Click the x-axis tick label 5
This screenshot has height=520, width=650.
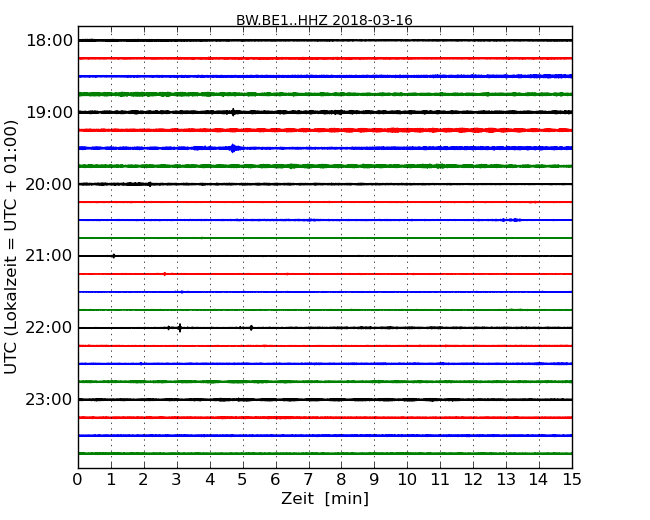pyautogui.click(x=242, y=480)
